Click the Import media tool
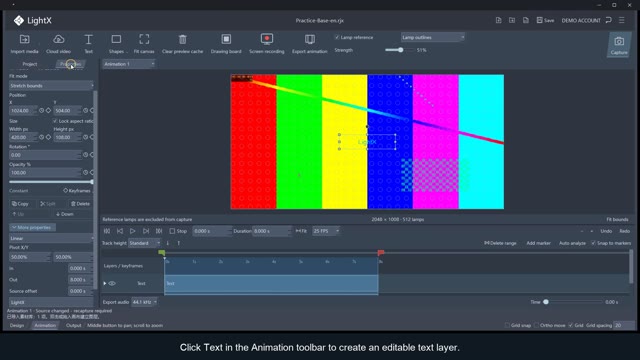The width and height of the screenshot is (640, 360). pyautogui.click(x=24, y=44)
